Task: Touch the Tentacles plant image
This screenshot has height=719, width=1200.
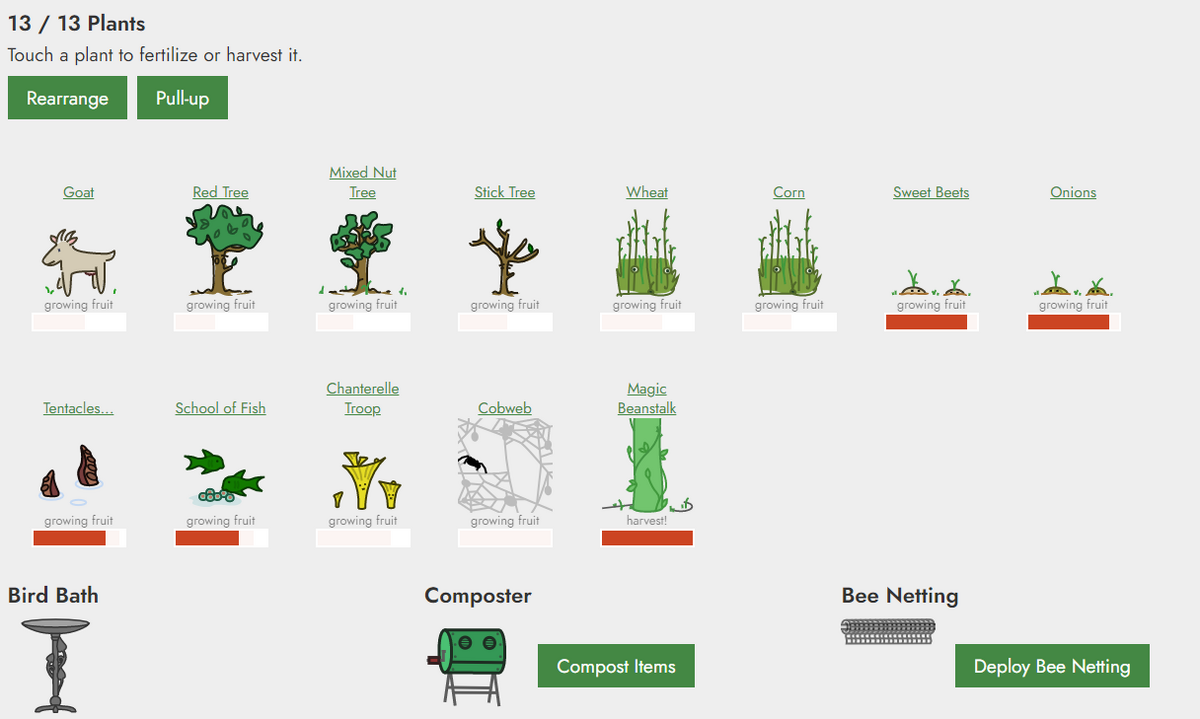Action: tap(68, 474)
